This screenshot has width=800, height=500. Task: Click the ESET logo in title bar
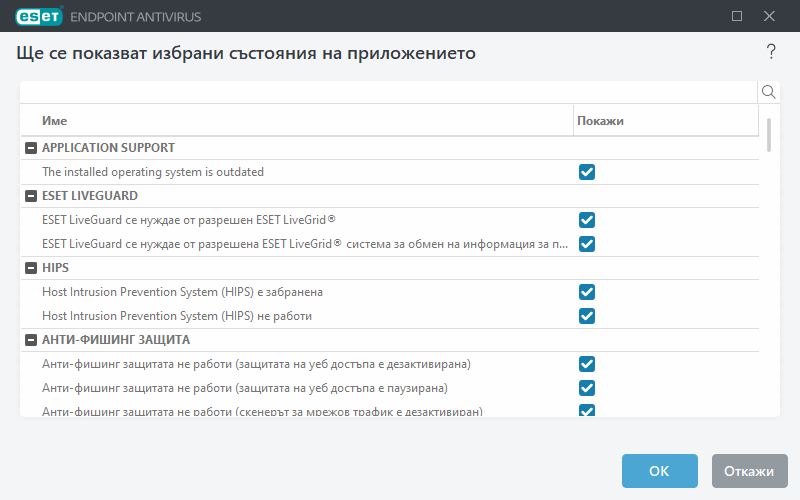tap(37, 16)
